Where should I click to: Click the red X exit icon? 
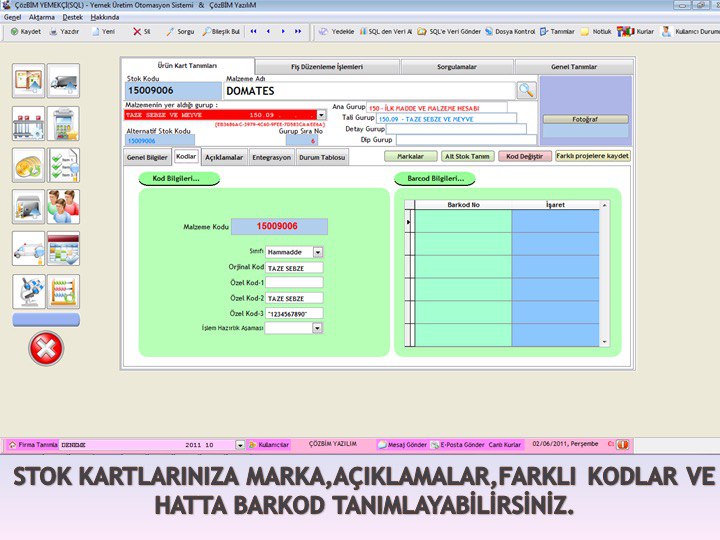tap(46, 348)
